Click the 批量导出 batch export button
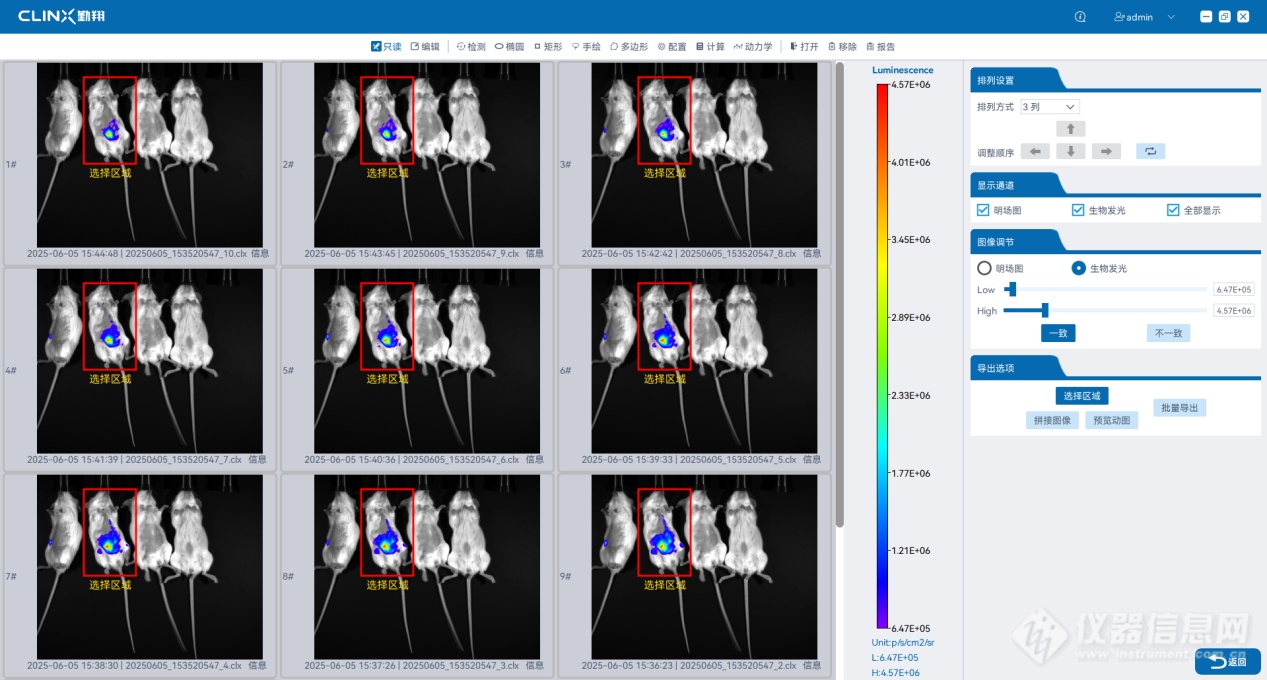The image size is (1267, 680). click(x=1179, y=408)
